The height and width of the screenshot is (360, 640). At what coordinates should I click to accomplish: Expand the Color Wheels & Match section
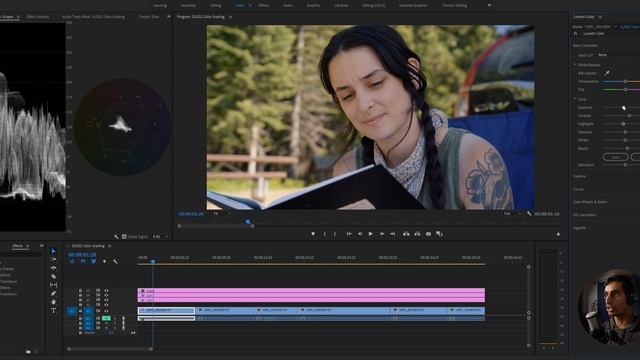[590, 202]
